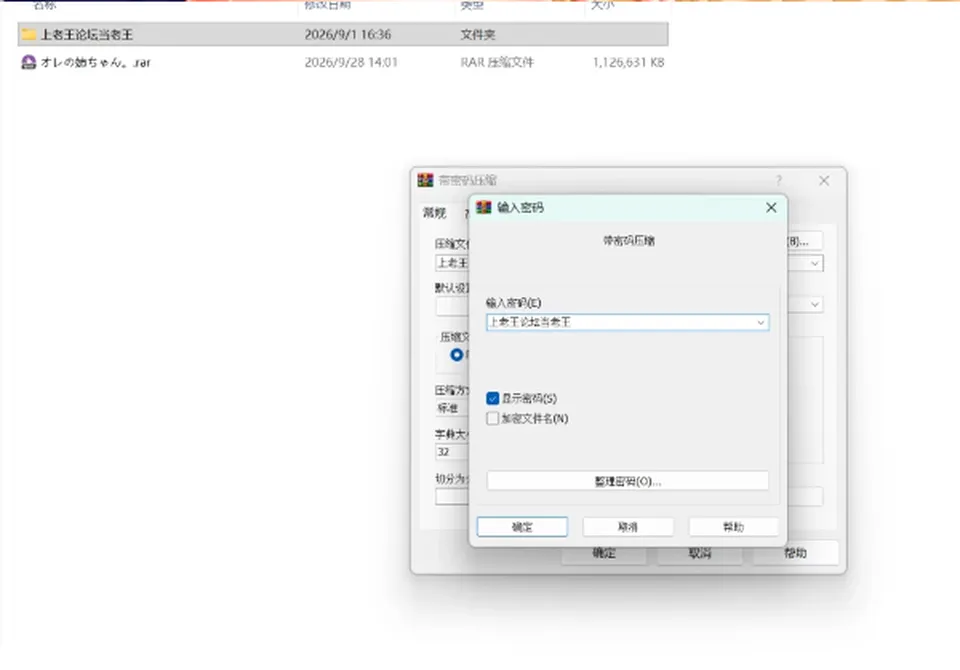Close the 输入密码 dialog with the X
The width and height of the screenshot is (960, 670).
pyautogui.click(x=771, y=208)
